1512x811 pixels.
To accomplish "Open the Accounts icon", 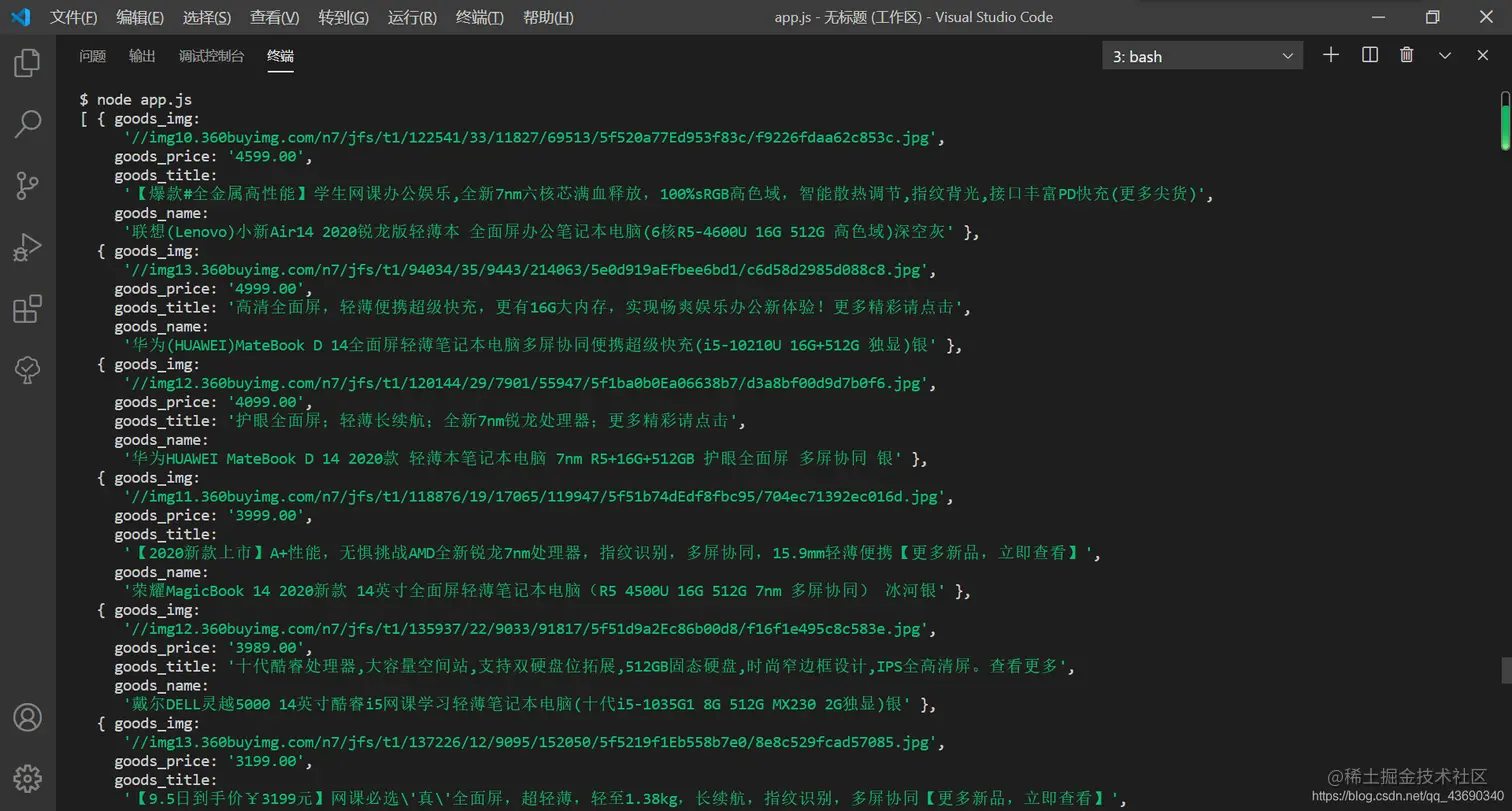I will 27,717.
